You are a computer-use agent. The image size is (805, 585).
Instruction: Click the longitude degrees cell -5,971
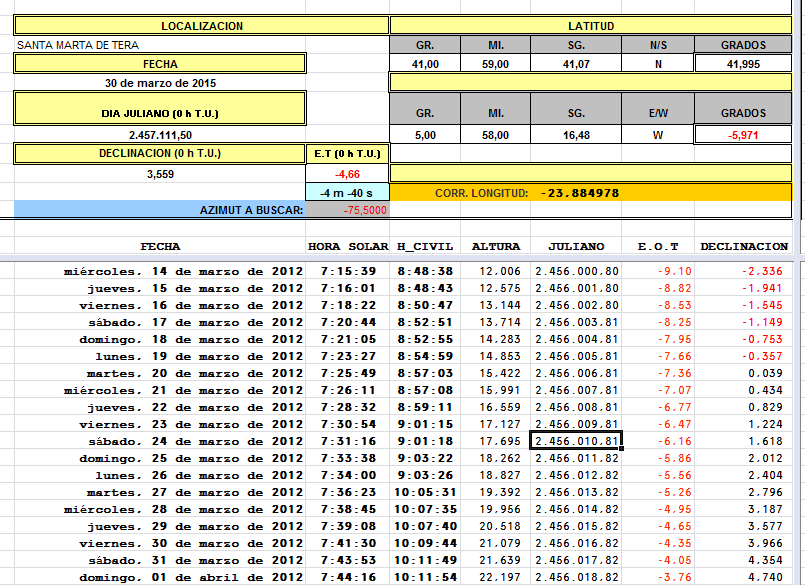[743, 134]
